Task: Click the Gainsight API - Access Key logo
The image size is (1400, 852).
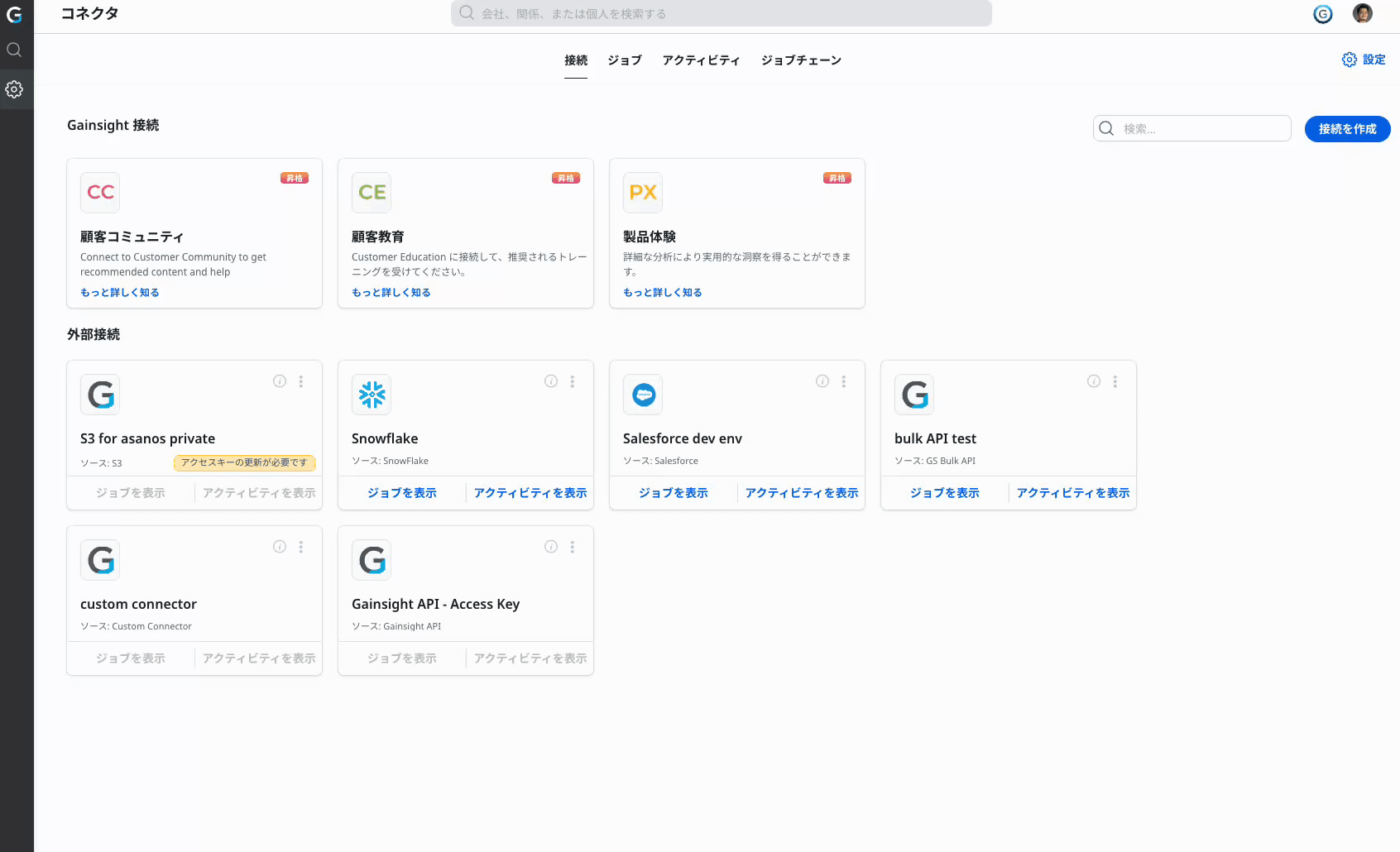Action: pyautogui.click(x=372, y=560)
